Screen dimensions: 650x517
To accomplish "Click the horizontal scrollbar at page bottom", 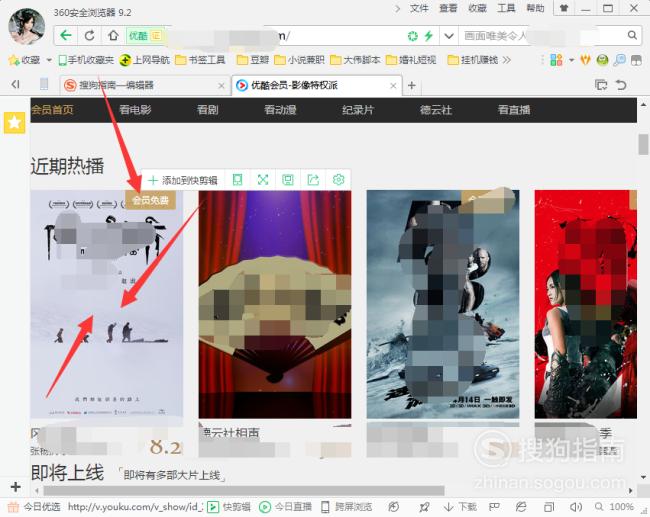I will pyautogui.click(x=244, y=491).
